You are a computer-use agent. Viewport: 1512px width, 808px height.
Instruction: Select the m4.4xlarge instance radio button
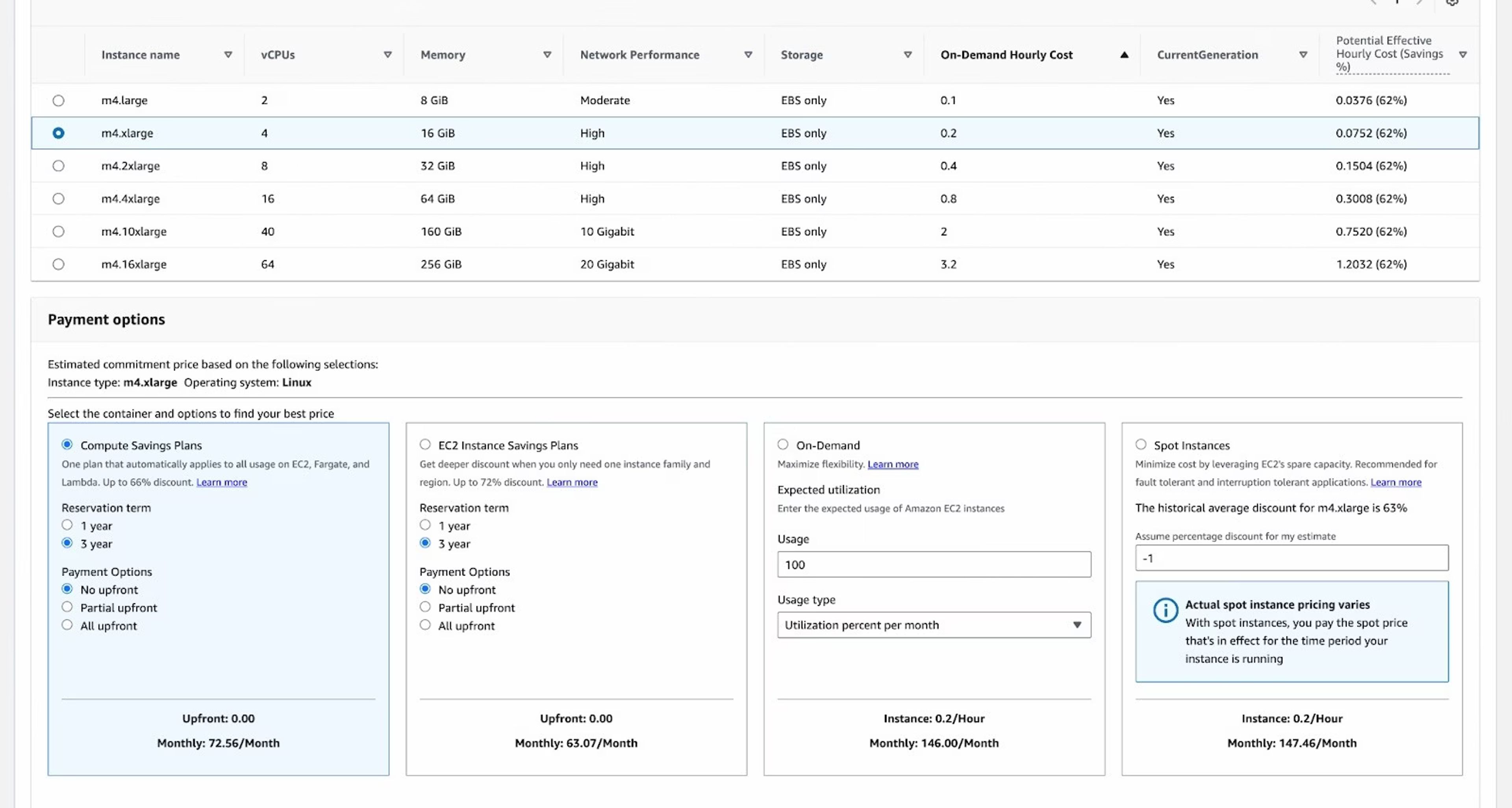58,199
